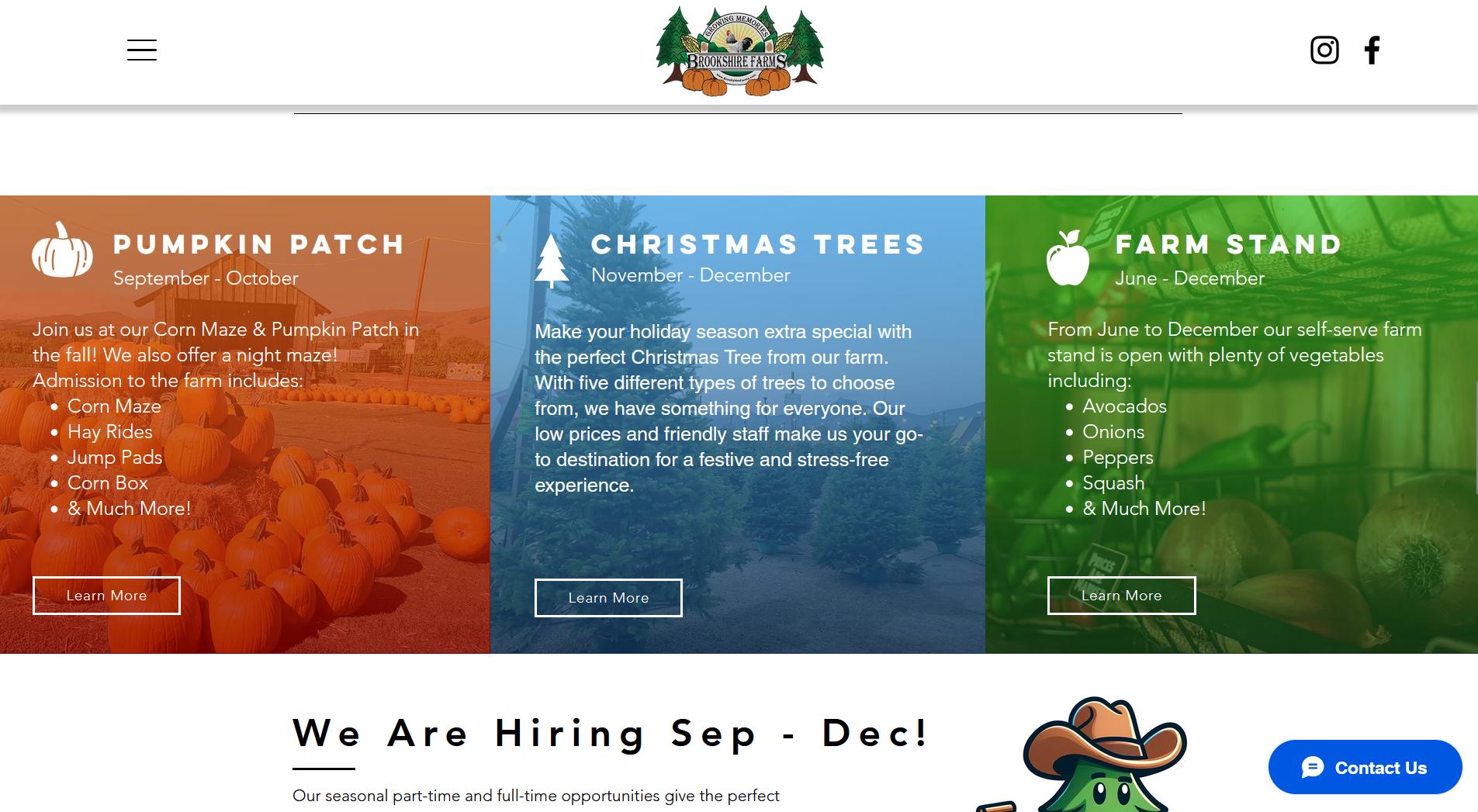Open the hamburger navigation menu
1478x812 pixels.
pos(142,50)
